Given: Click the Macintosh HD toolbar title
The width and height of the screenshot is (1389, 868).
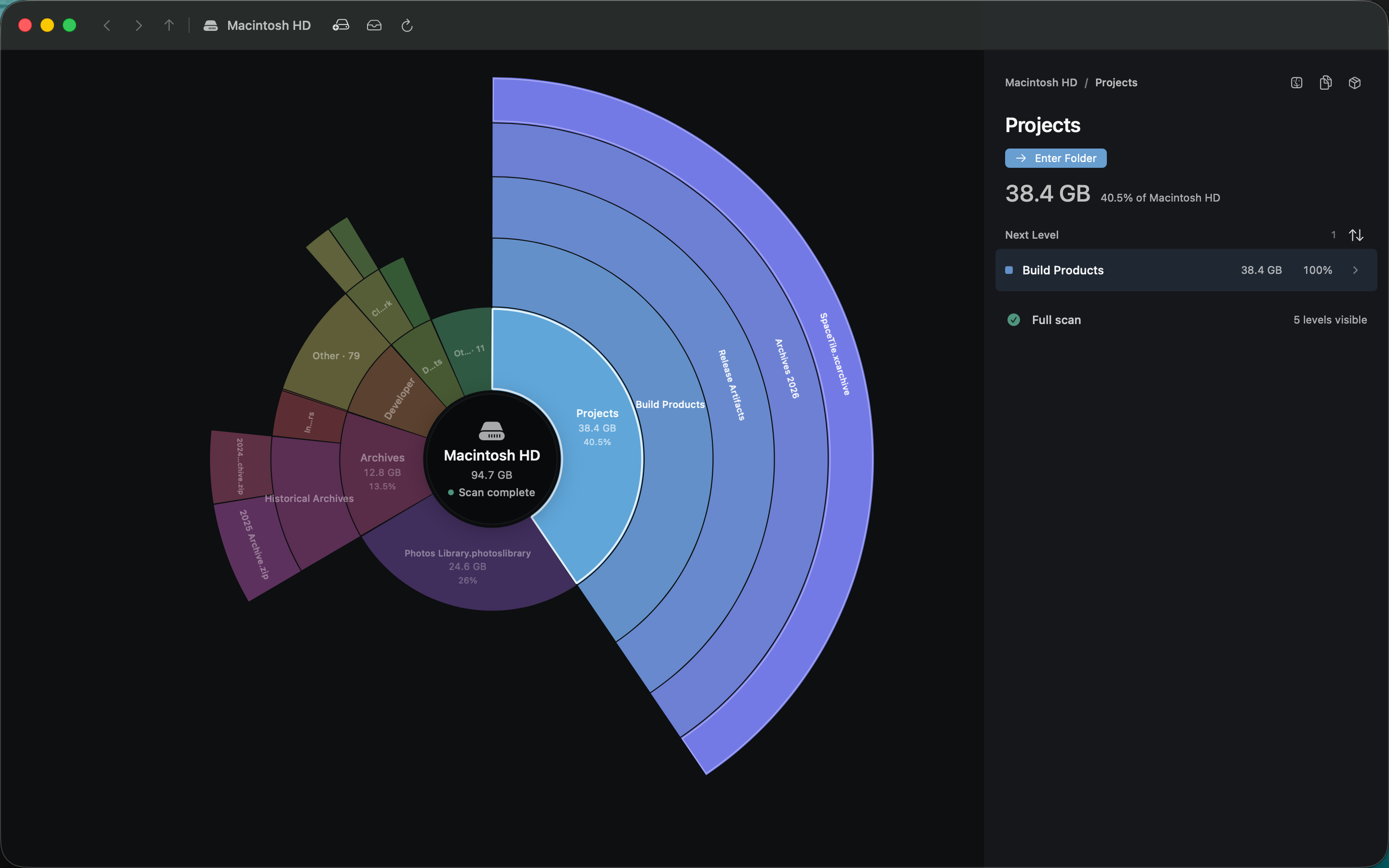Looking at the screenshot, I should tap(269, 25).
